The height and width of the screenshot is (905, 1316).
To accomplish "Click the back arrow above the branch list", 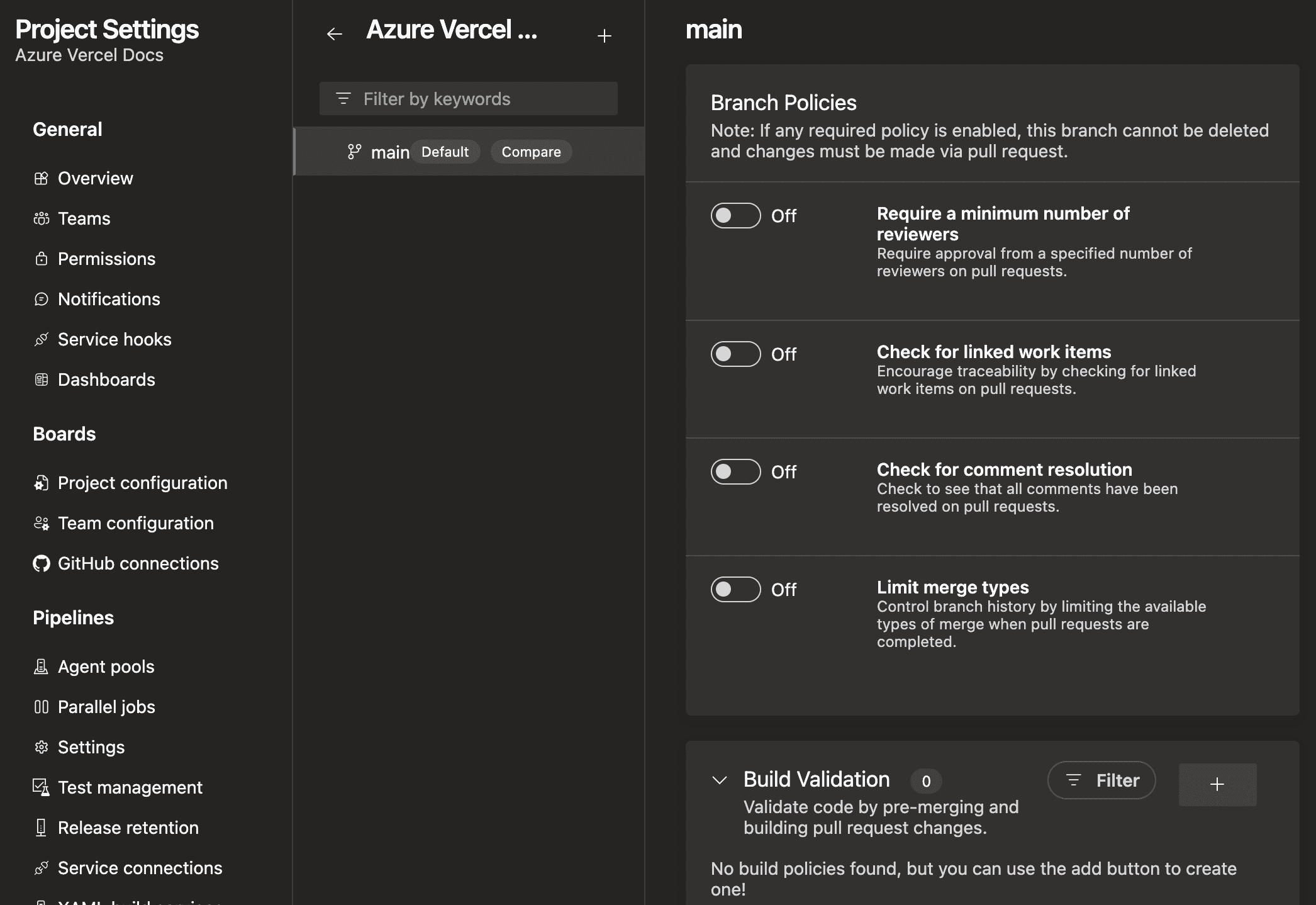I will [x=334, y=34].
